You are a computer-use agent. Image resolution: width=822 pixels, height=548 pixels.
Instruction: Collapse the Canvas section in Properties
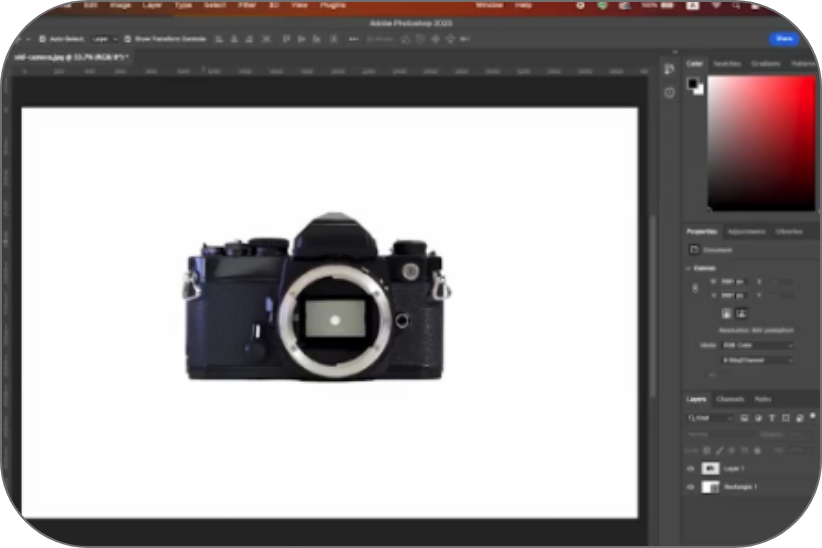pyautogui.click(x=689, y=268)
